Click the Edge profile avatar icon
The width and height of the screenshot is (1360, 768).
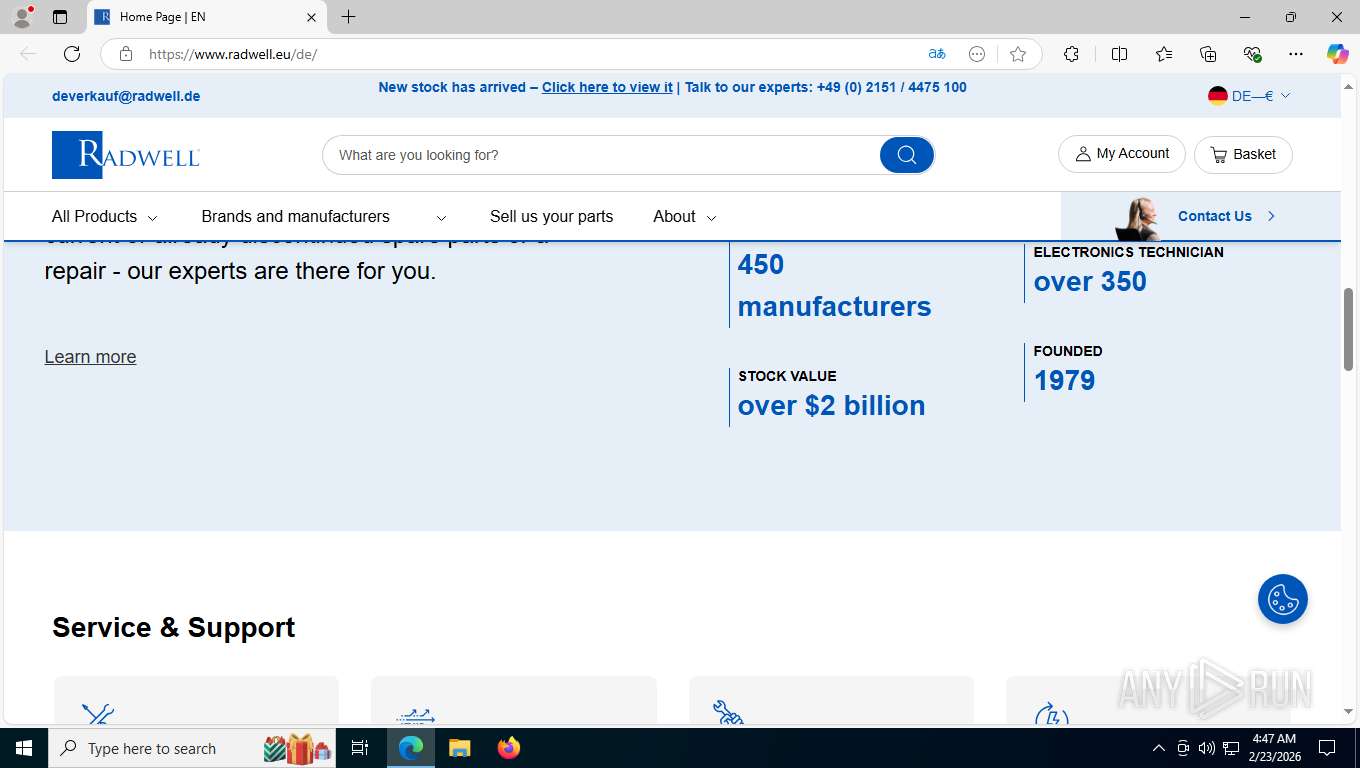[21, 17]
